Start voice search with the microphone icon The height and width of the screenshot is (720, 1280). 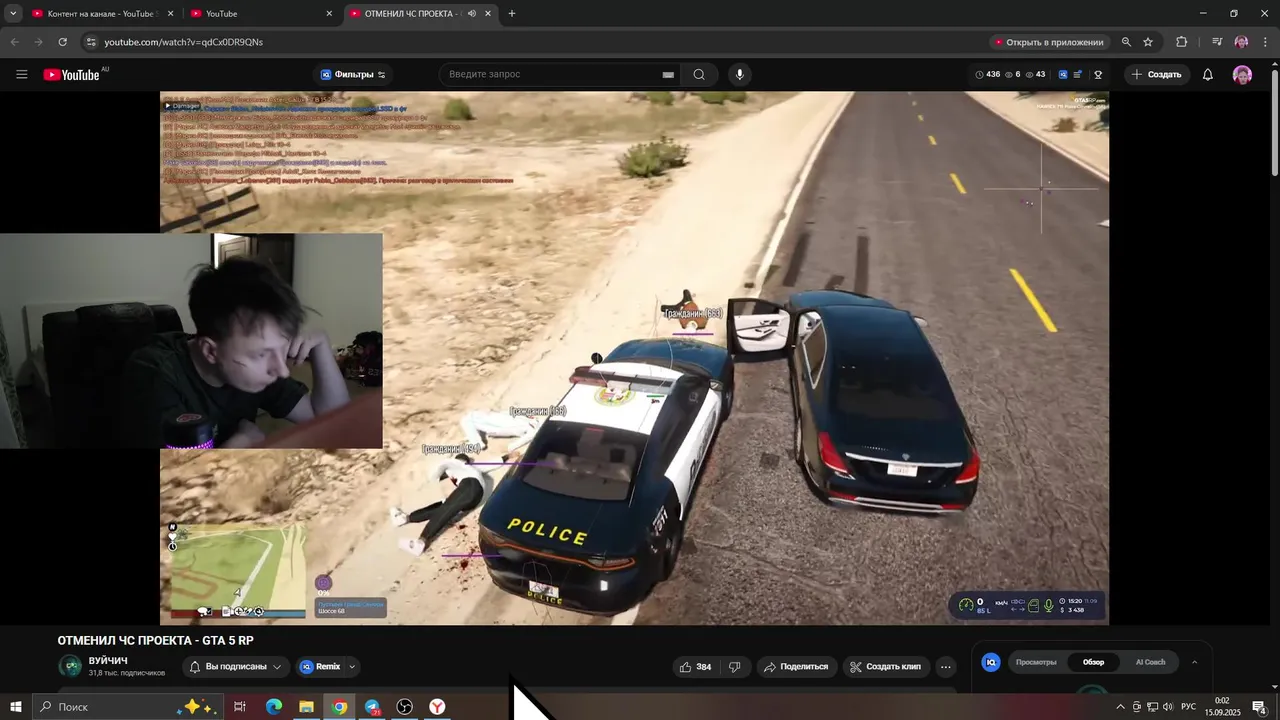coord(740,74)
